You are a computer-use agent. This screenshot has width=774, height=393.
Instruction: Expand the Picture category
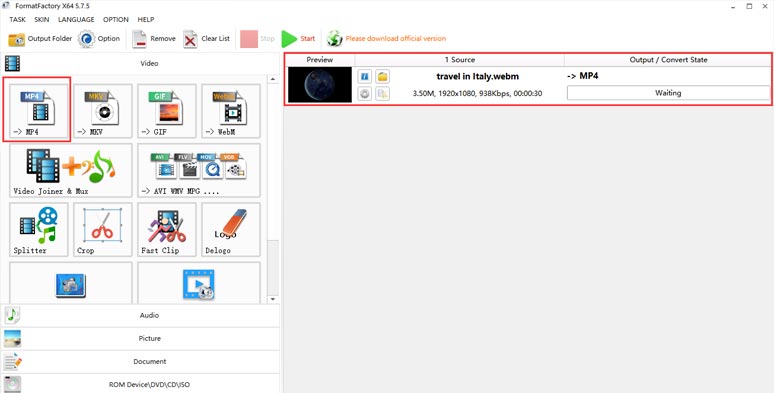pos(140,338)
